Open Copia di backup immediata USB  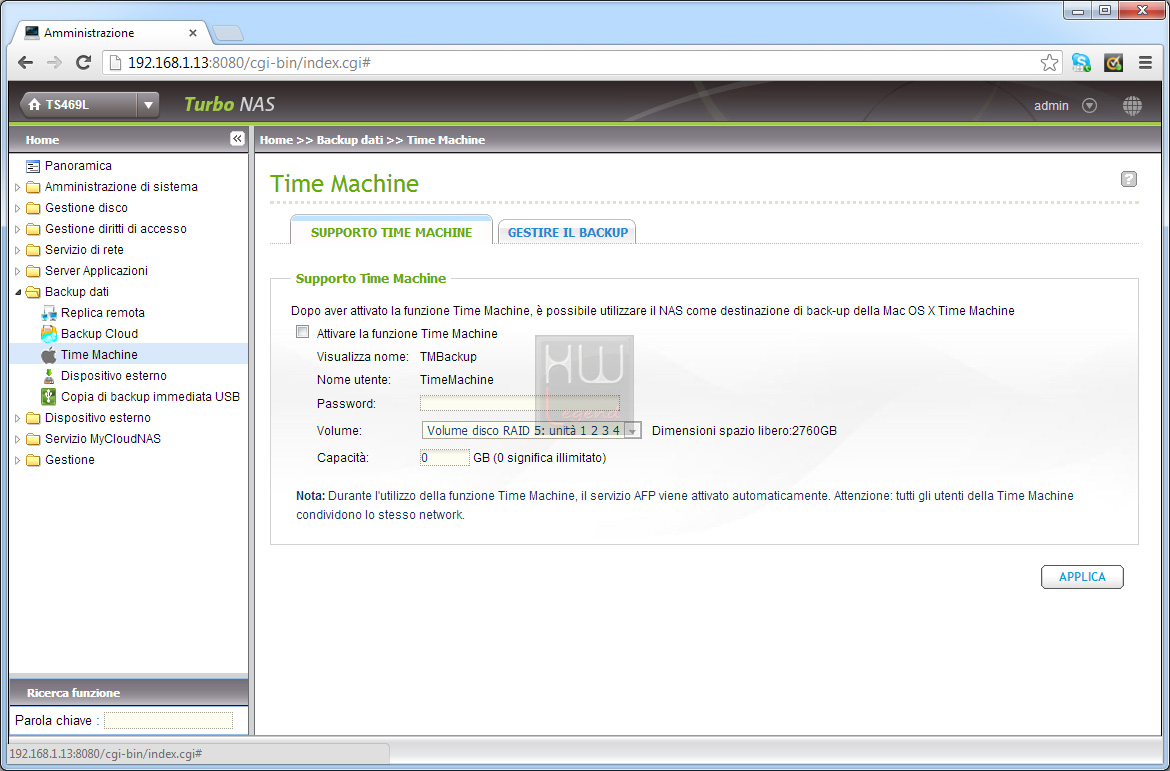151,396
